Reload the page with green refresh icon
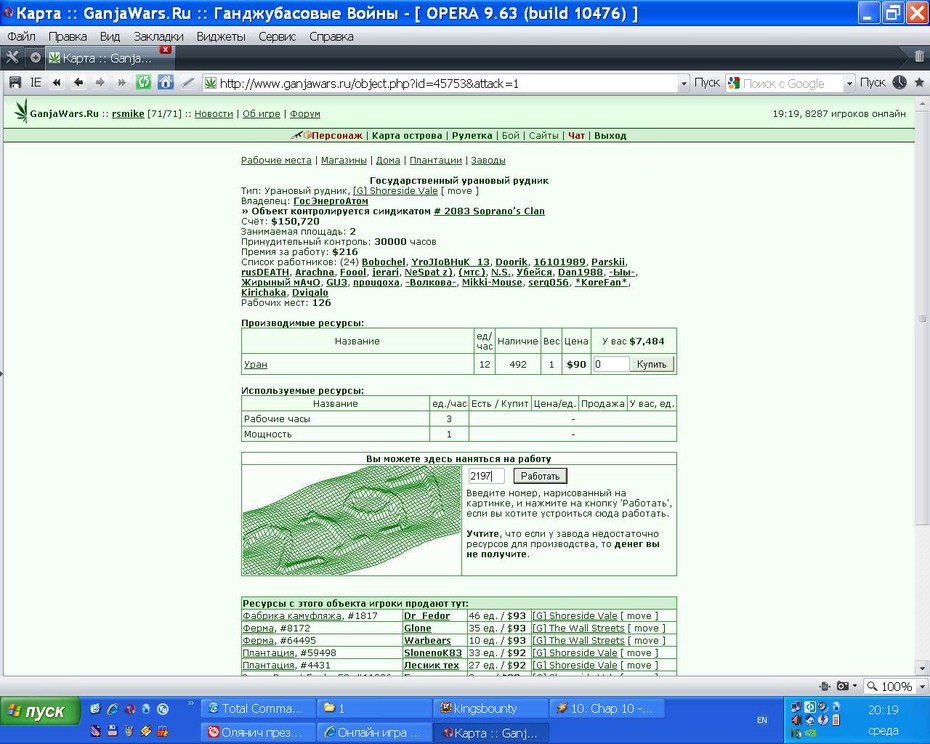The image size is (930, 744). (144, 82)
